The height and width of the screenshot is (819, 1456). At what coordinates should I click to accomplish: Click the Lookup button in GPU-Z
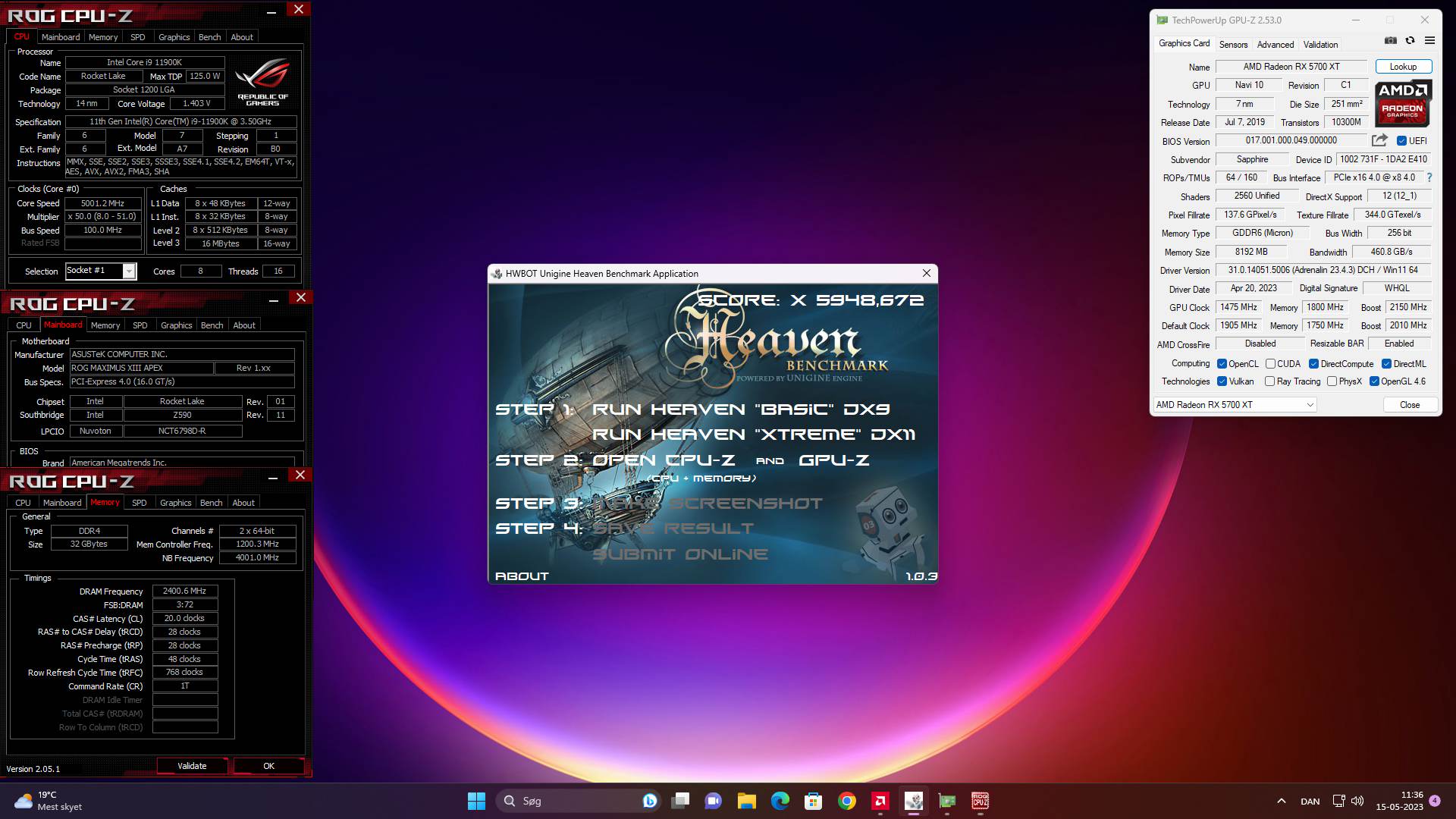coord(1403,67)
